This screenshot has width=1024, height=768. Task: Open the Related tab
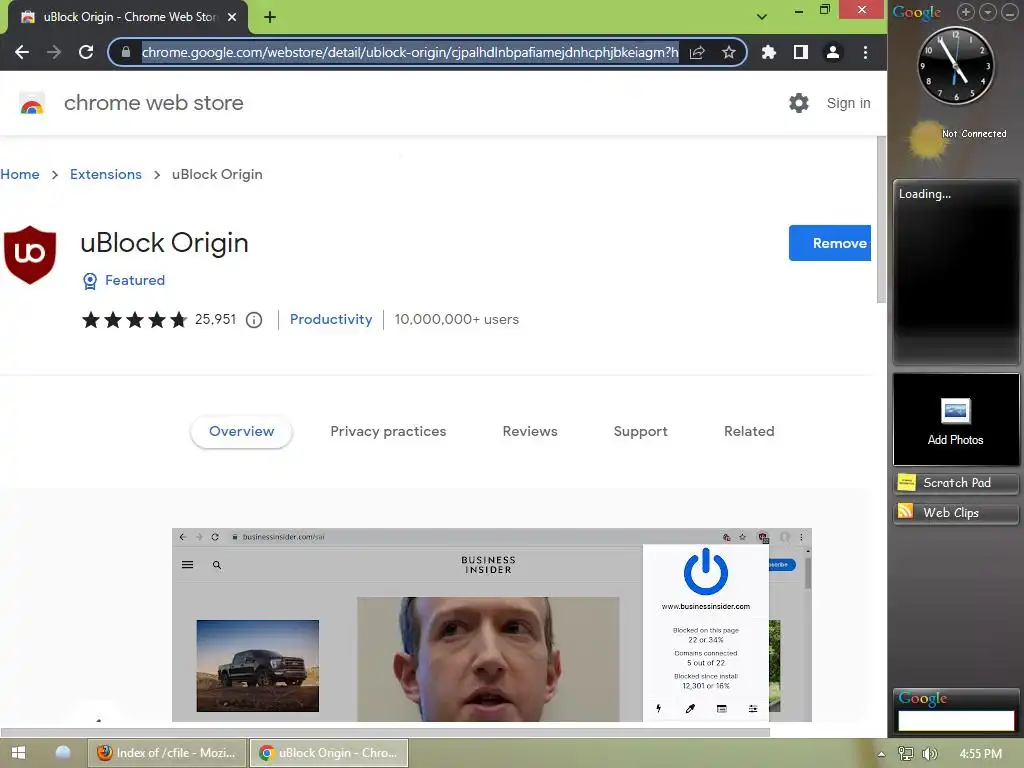[x=749, y=431]
